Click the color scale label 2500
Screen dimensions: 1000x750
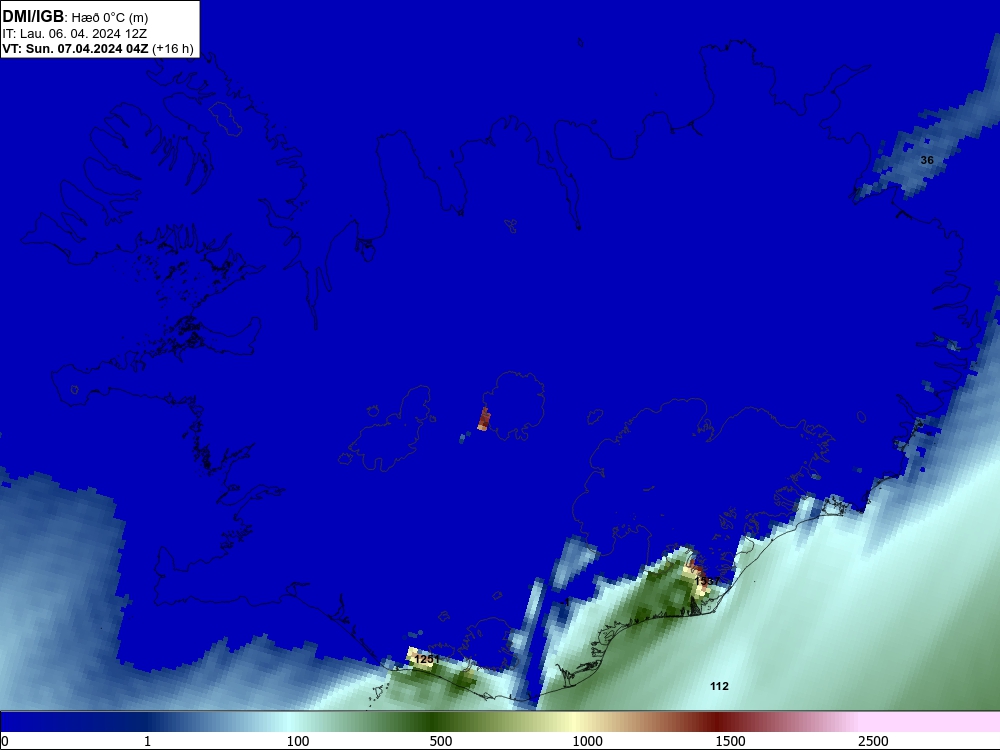pos(873,741)
